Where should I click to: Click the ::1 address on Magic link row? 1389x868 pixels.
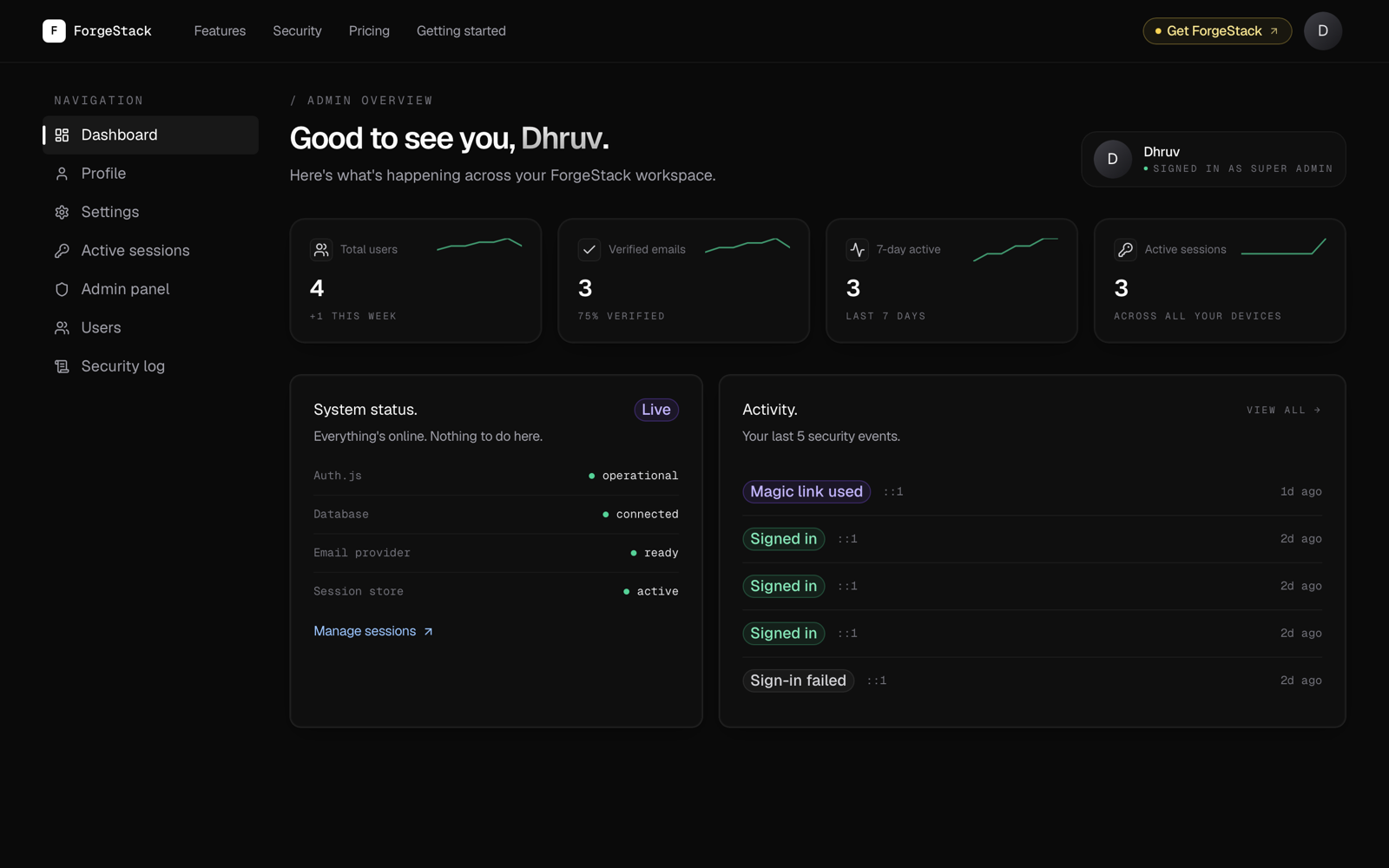(893, 492)
